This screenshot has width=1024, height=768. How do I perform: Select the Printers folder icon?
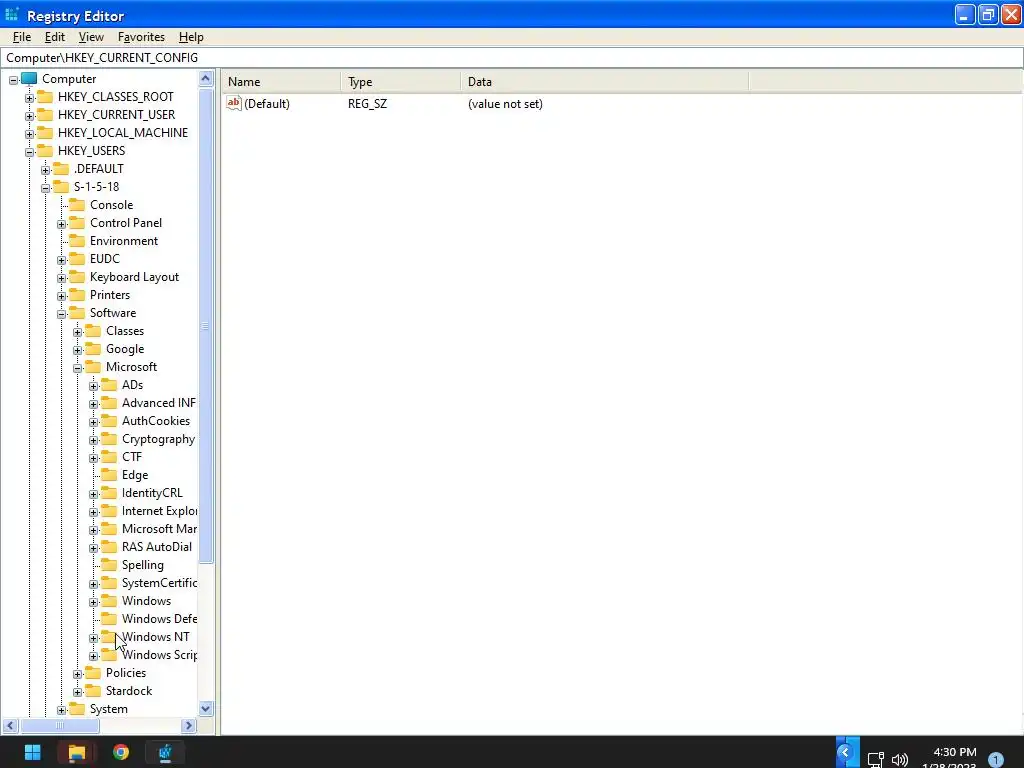77,295
